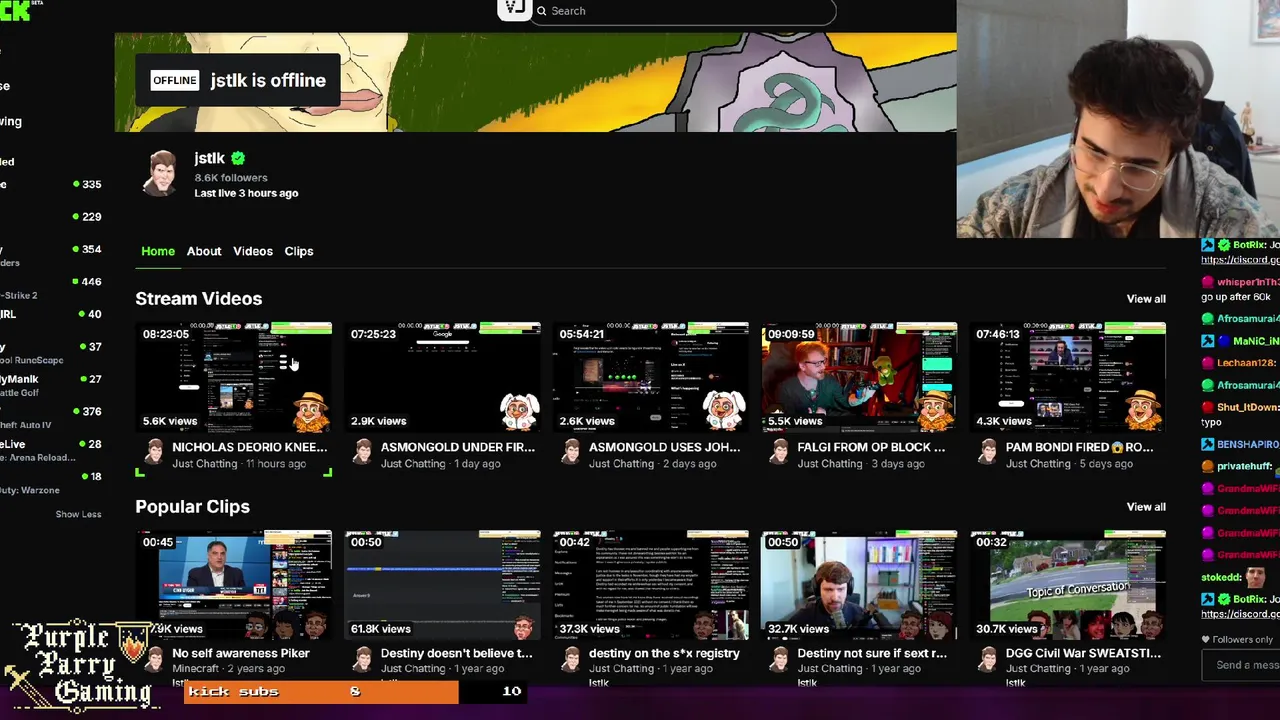Click channel avatar beside Destiny not sure clip

(x=778, y=660)
